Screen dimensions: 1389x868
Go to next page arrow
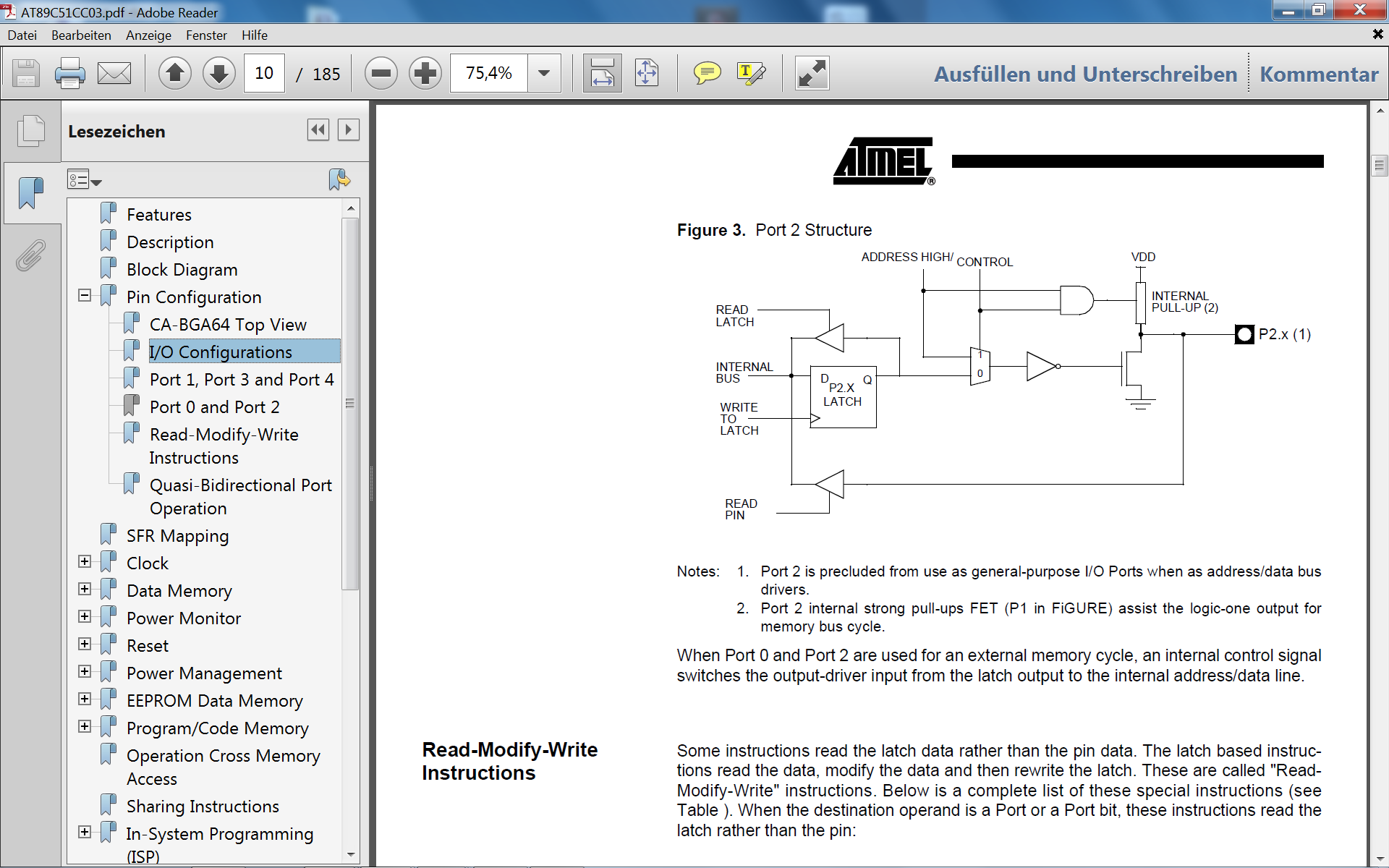pos(218,73)
